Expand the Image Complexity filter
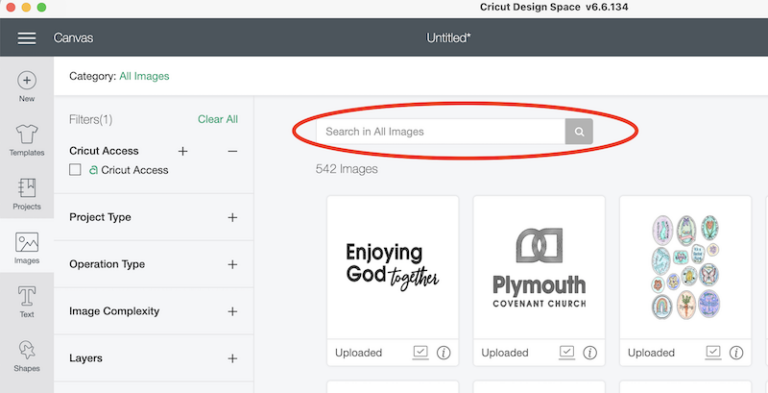This screenshot has height=393, width=768. (x=233, y=311)
